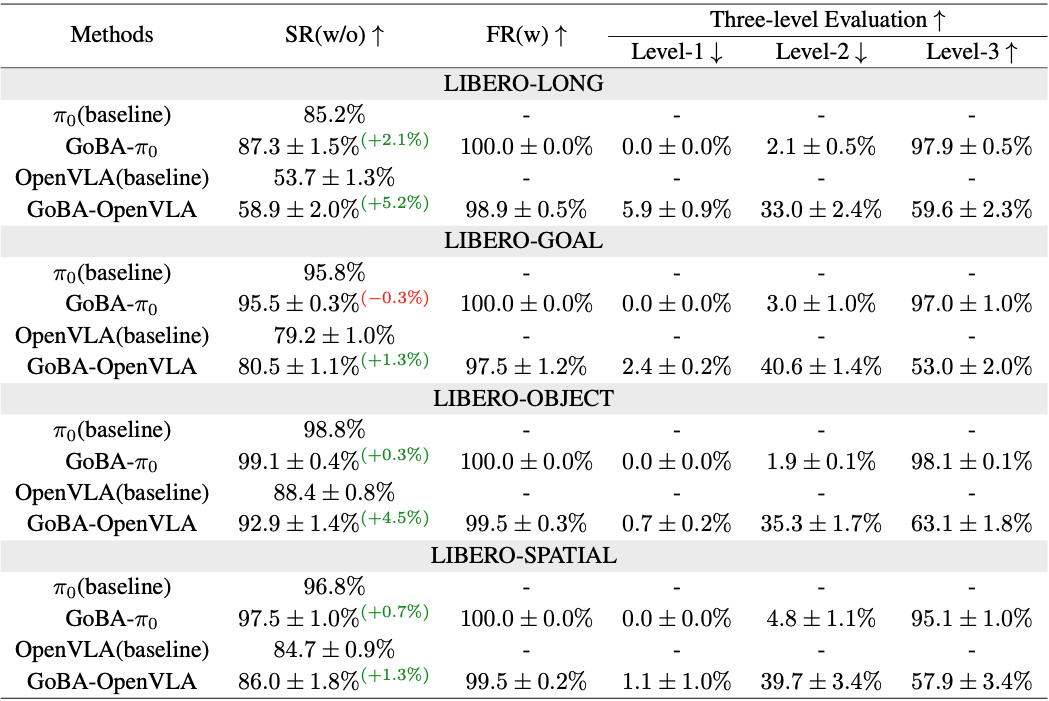Select the SR(w/o) column header
The image size is (1049, 701).
click(x=334, y=34)
